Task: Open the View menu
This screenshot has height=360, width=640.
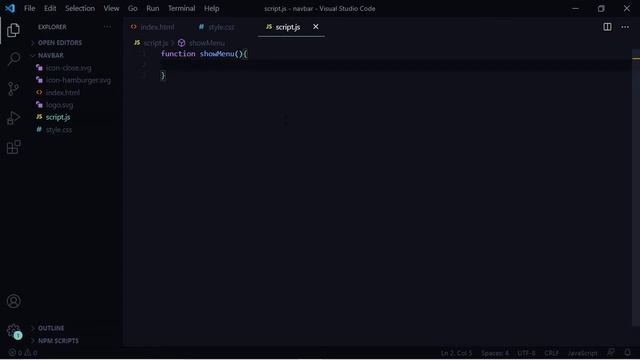Action: (111, 8)
